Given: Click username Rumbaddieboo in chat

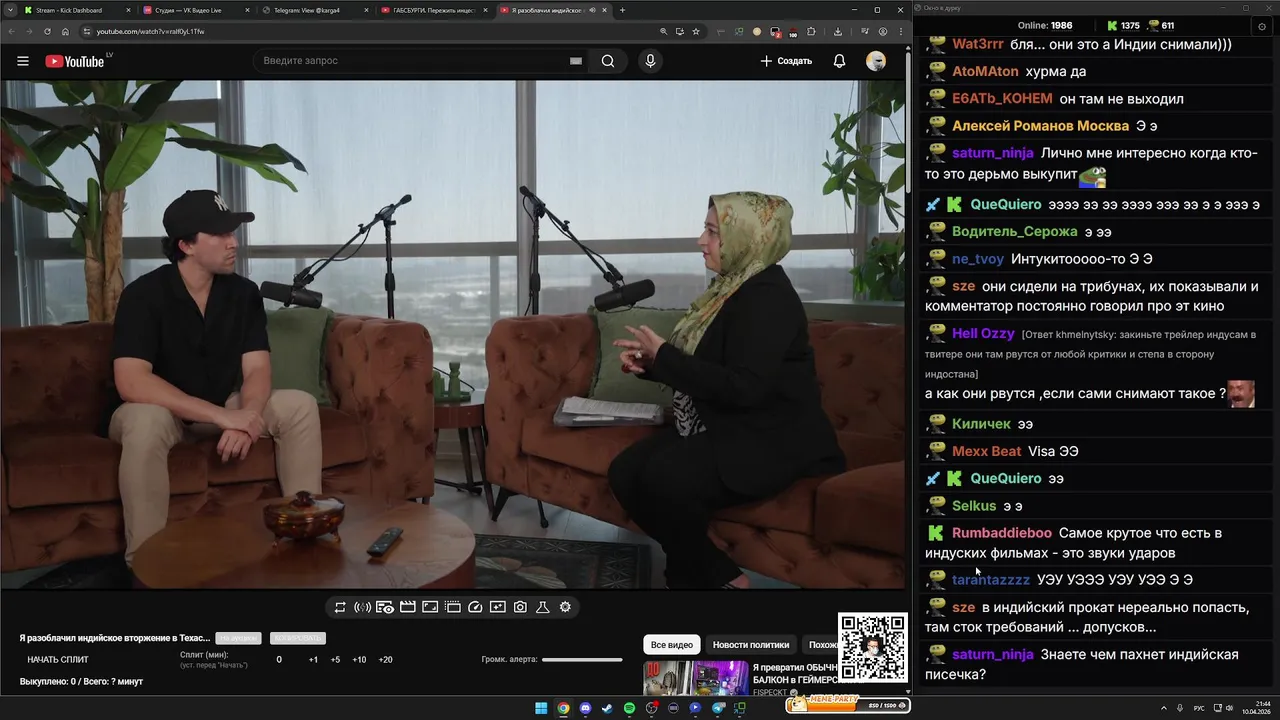Looking at the screenshot, I should pos(1002,533).
